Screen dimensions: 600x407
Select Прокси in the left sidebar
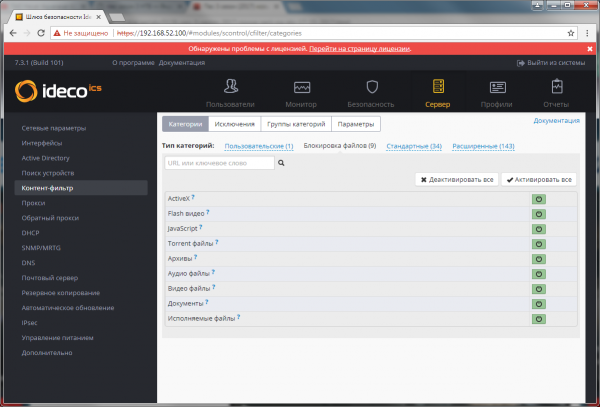(x=33, y=202)
